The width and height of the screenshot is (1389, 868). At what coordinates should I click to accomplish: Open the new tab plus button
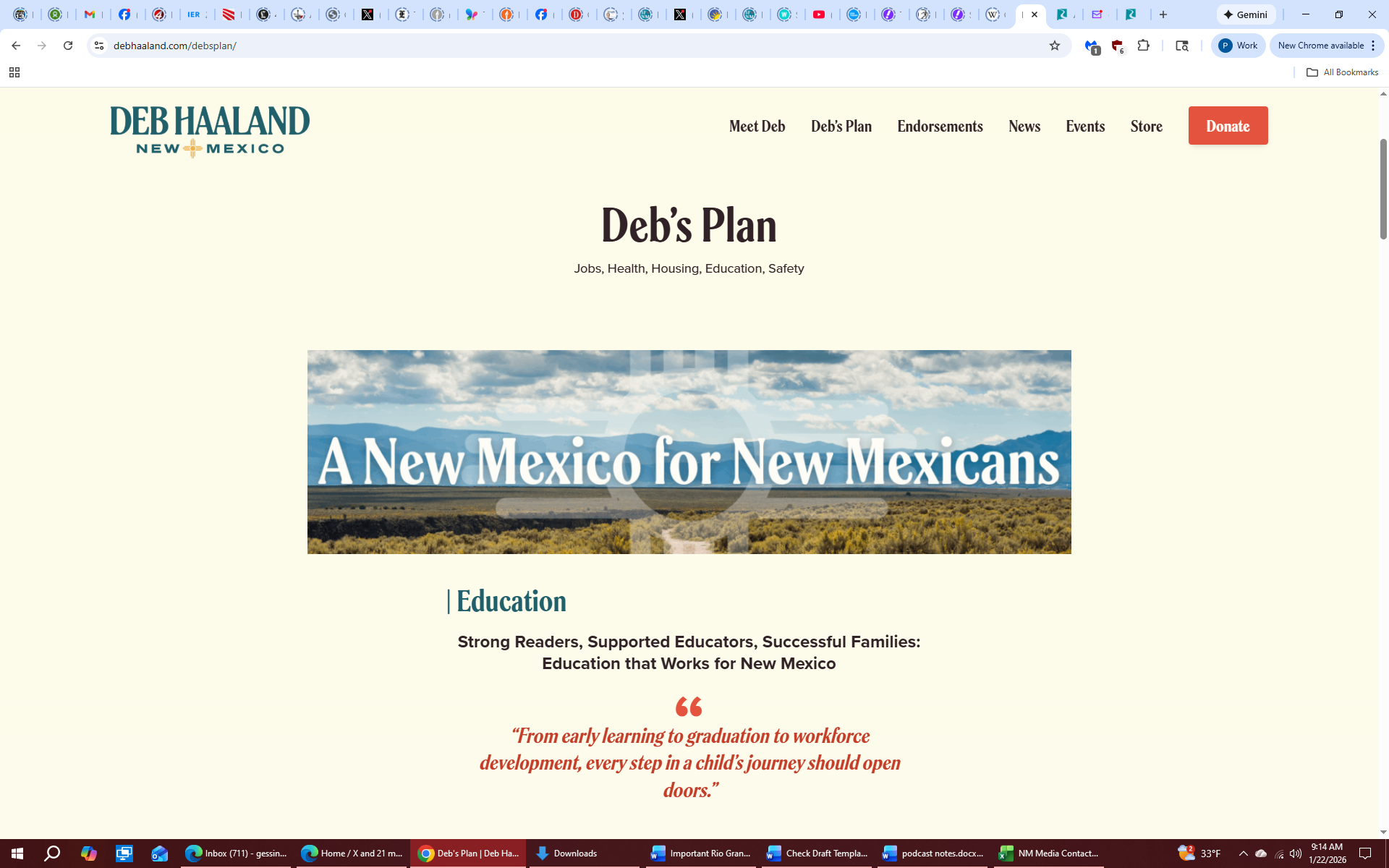(x=1163, y=14)
